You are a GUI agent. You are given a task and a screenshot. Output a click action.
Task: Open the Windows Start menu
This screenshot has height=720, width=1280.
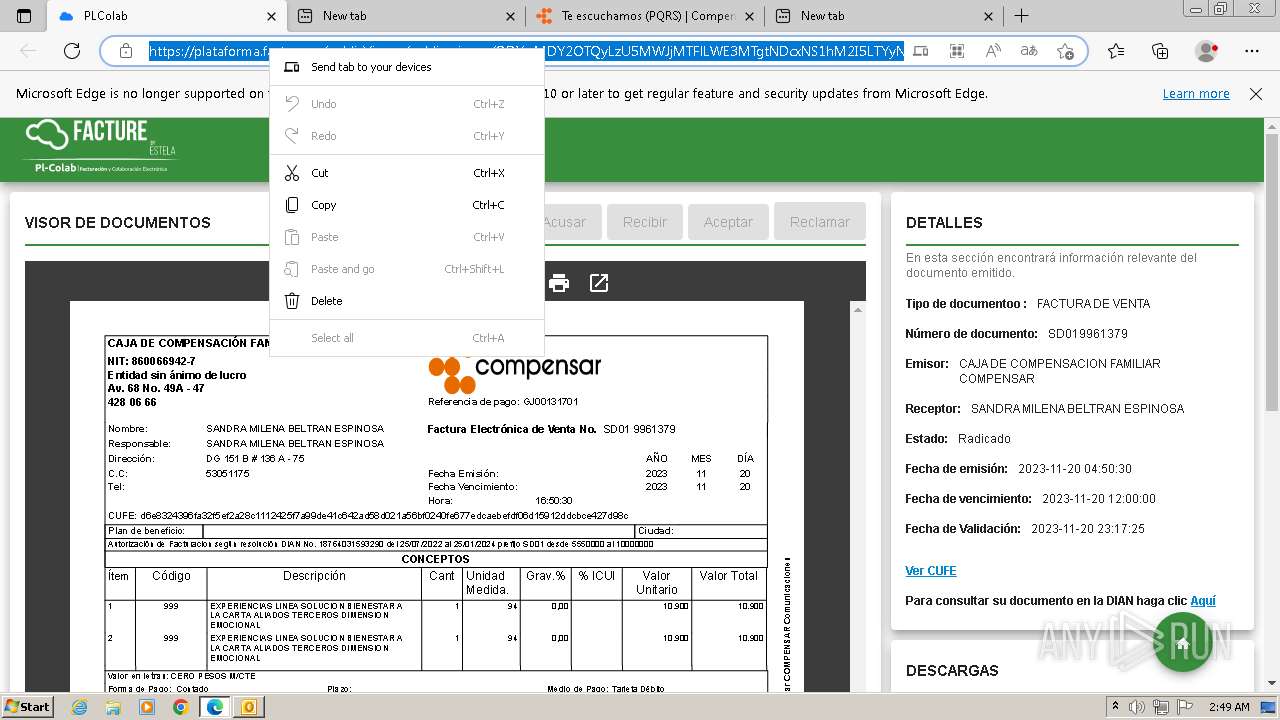[28, 706]
